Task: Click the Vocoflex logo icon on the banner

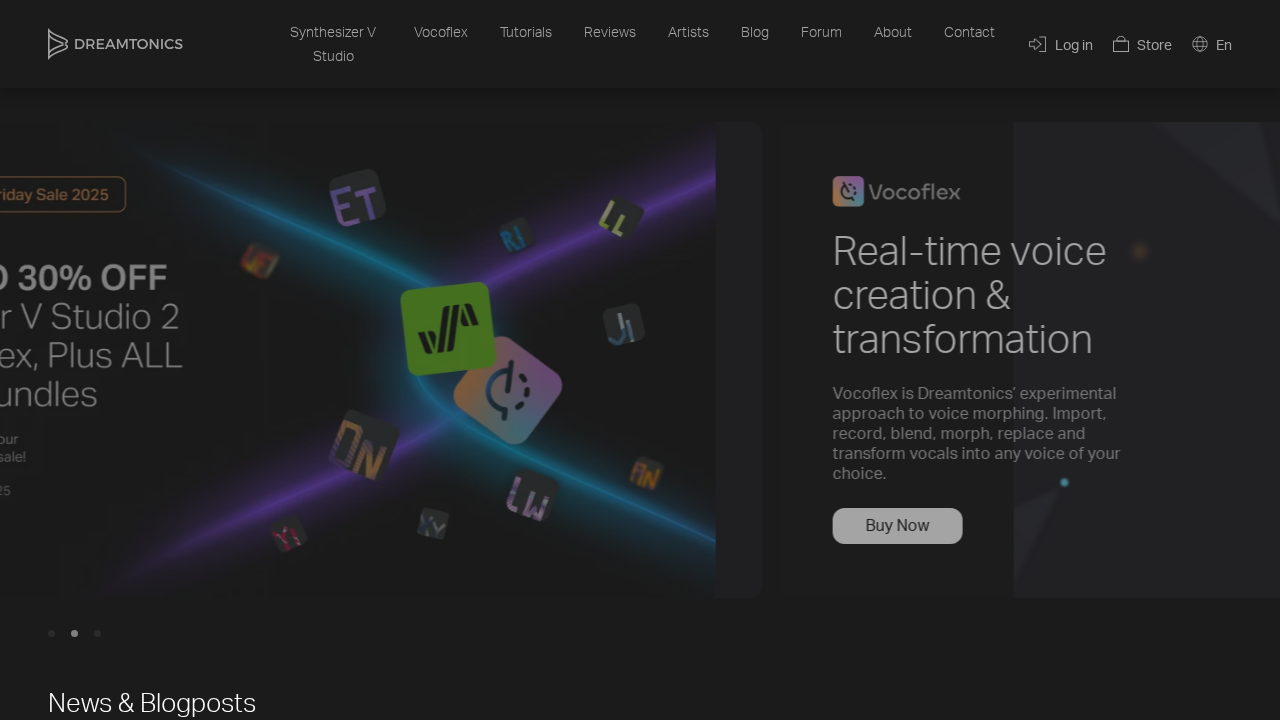Action: pyautogui.click(x=848, y=191)
